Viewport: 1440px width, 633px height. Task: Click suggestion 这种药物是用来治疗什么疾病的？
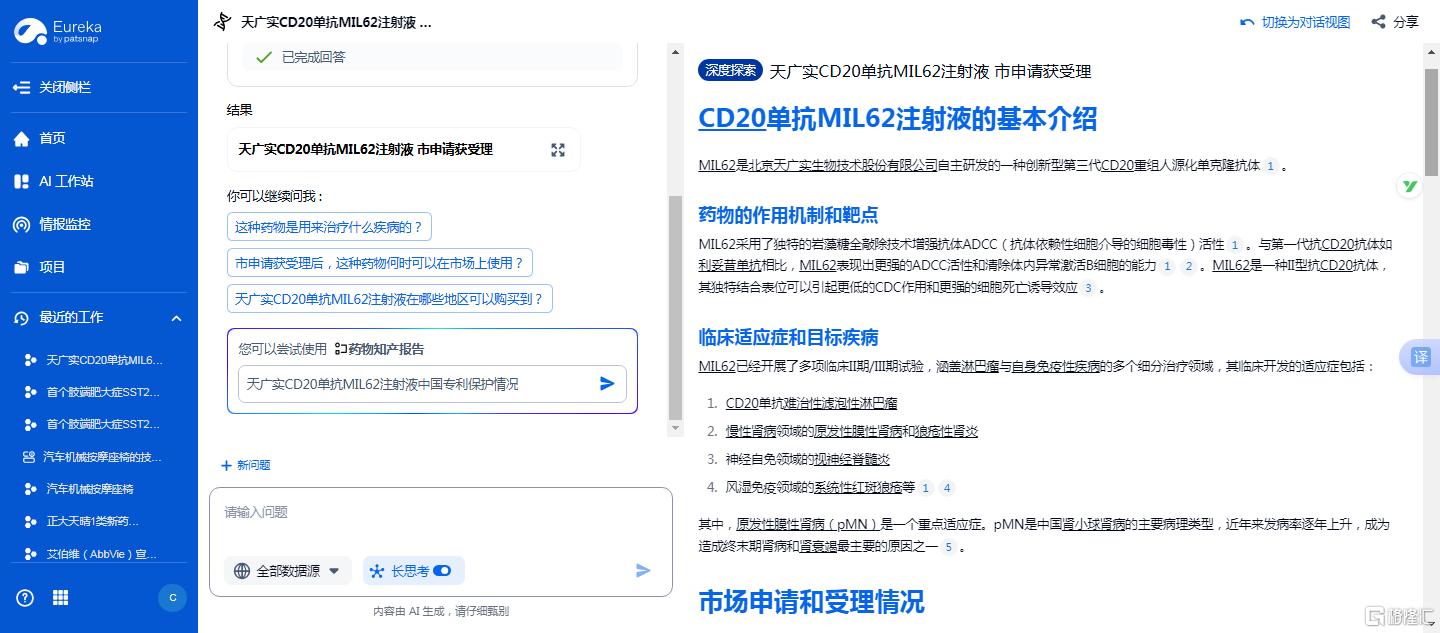[329, 227]
